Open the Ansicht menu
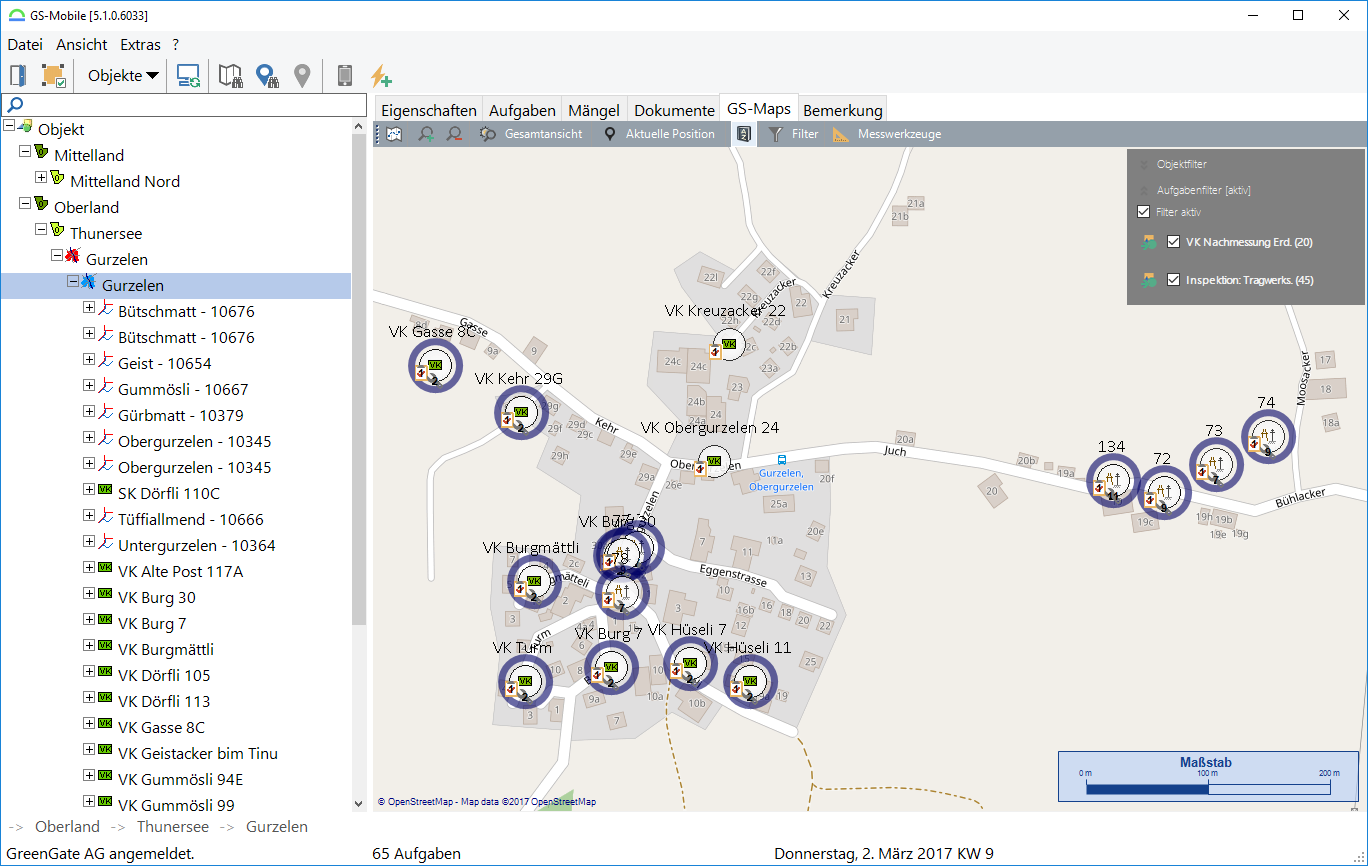 (82, 44)
